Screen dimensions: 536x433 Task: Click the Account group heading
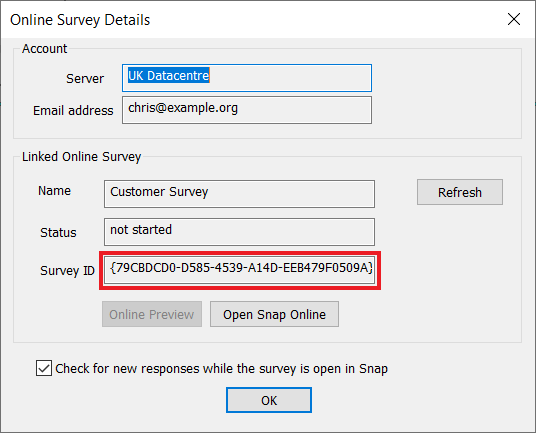point(44,49)
